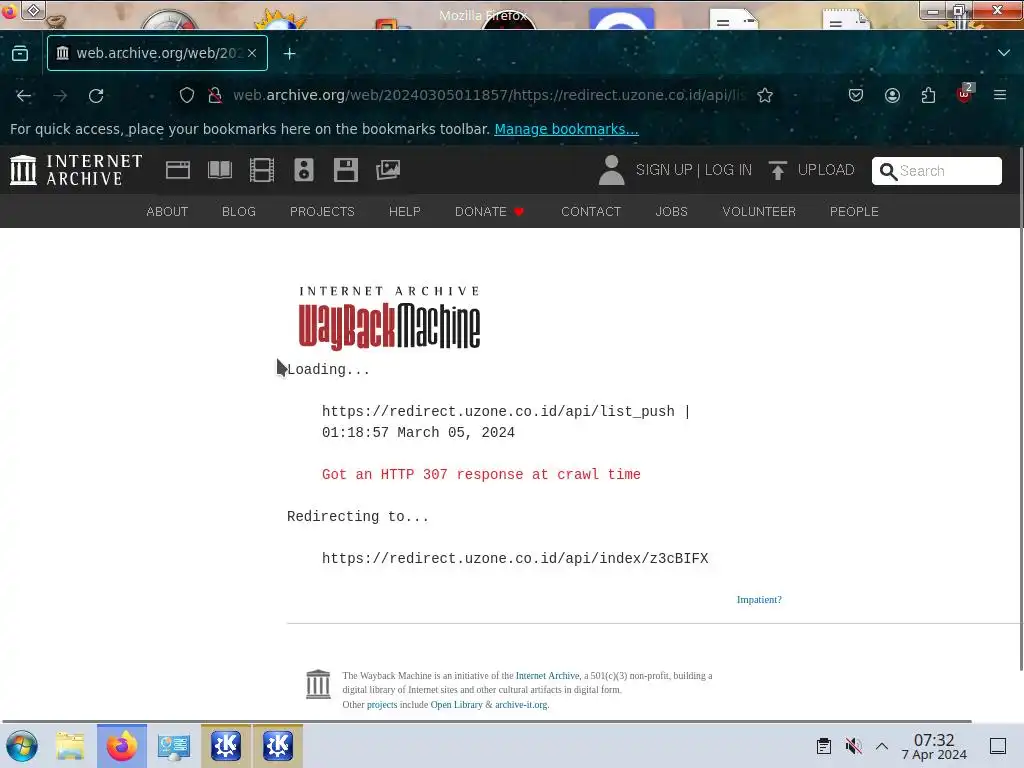Click the LOG IN link
This screenshot has height=768, width=1024.
[728, 170]
